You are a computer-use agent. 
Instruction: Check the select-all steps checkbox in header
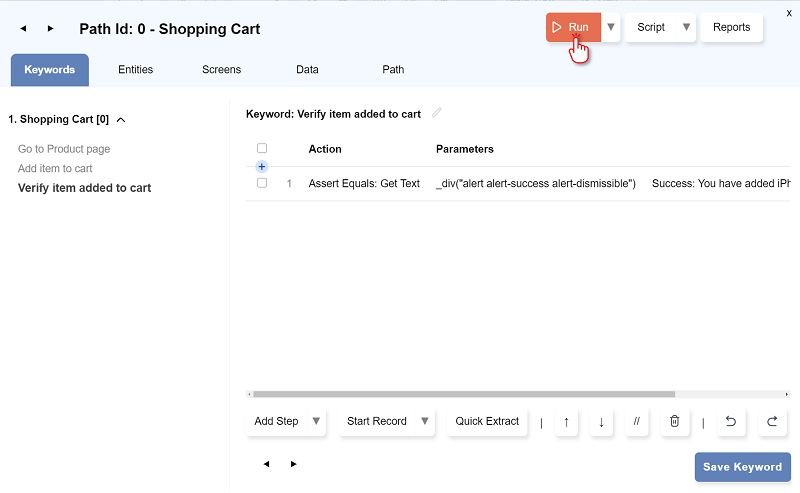pos(262,148)
